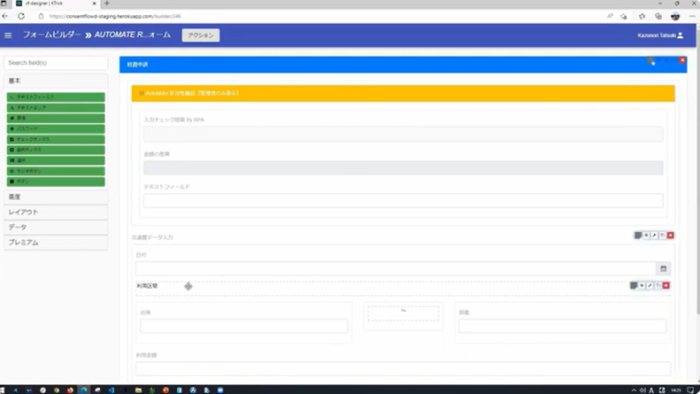The image size is (700, 394).
Task: Open the Kazunori user account menu
Action: [660, 35]
